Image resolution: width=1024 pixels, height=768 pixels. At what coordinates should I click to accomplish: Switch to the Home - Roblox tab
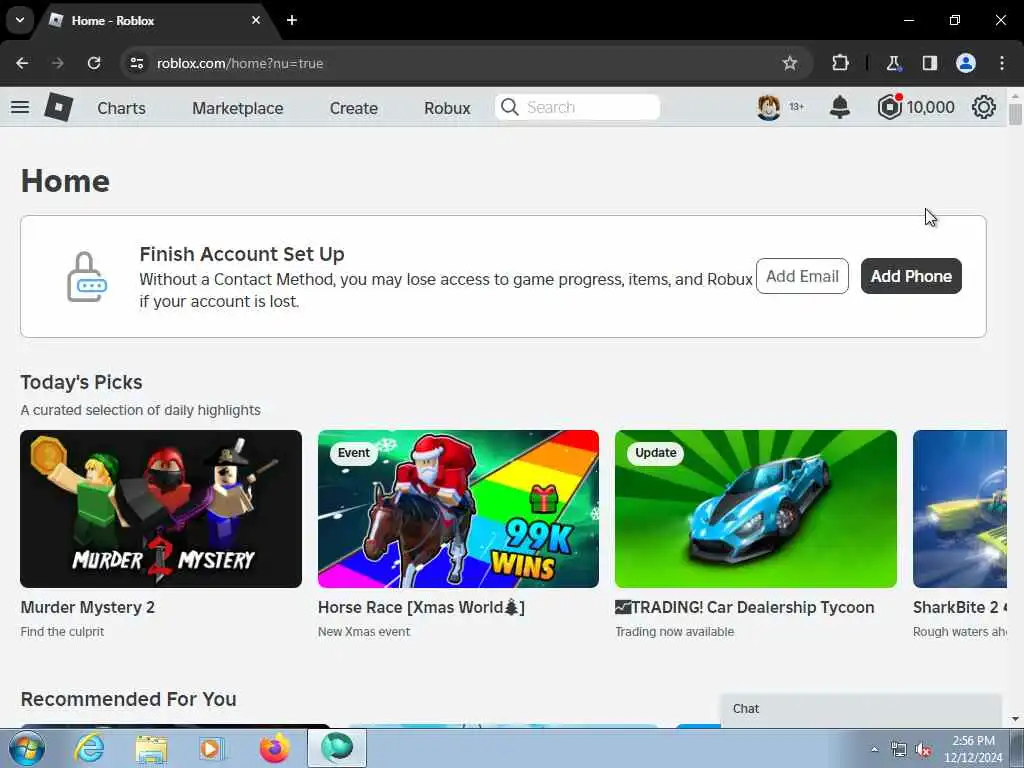157,20
